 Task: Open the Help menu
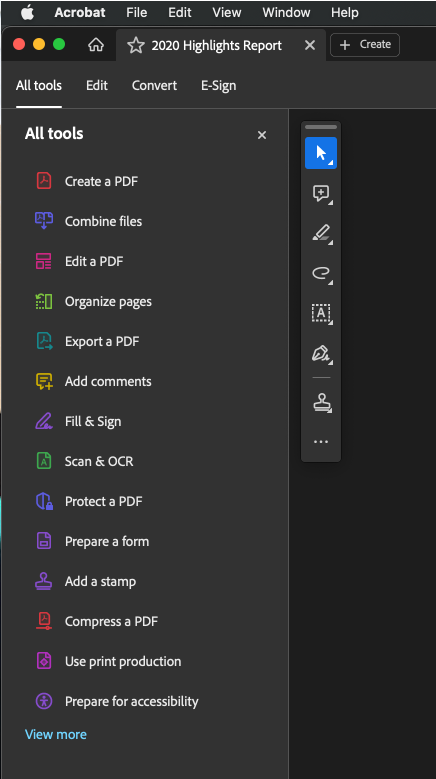[345, 12]
